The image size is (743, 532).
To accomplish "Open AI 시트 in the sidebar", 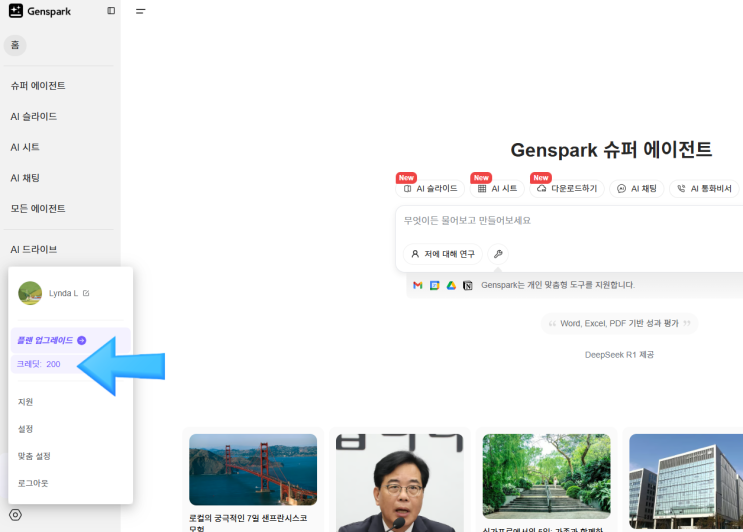I will [x=25, y=147].
